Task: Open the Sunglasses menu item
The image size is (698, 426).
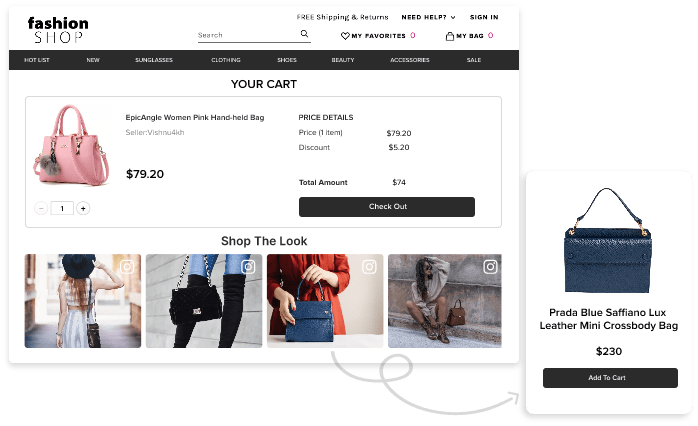Action: click(x=154, y=60)
